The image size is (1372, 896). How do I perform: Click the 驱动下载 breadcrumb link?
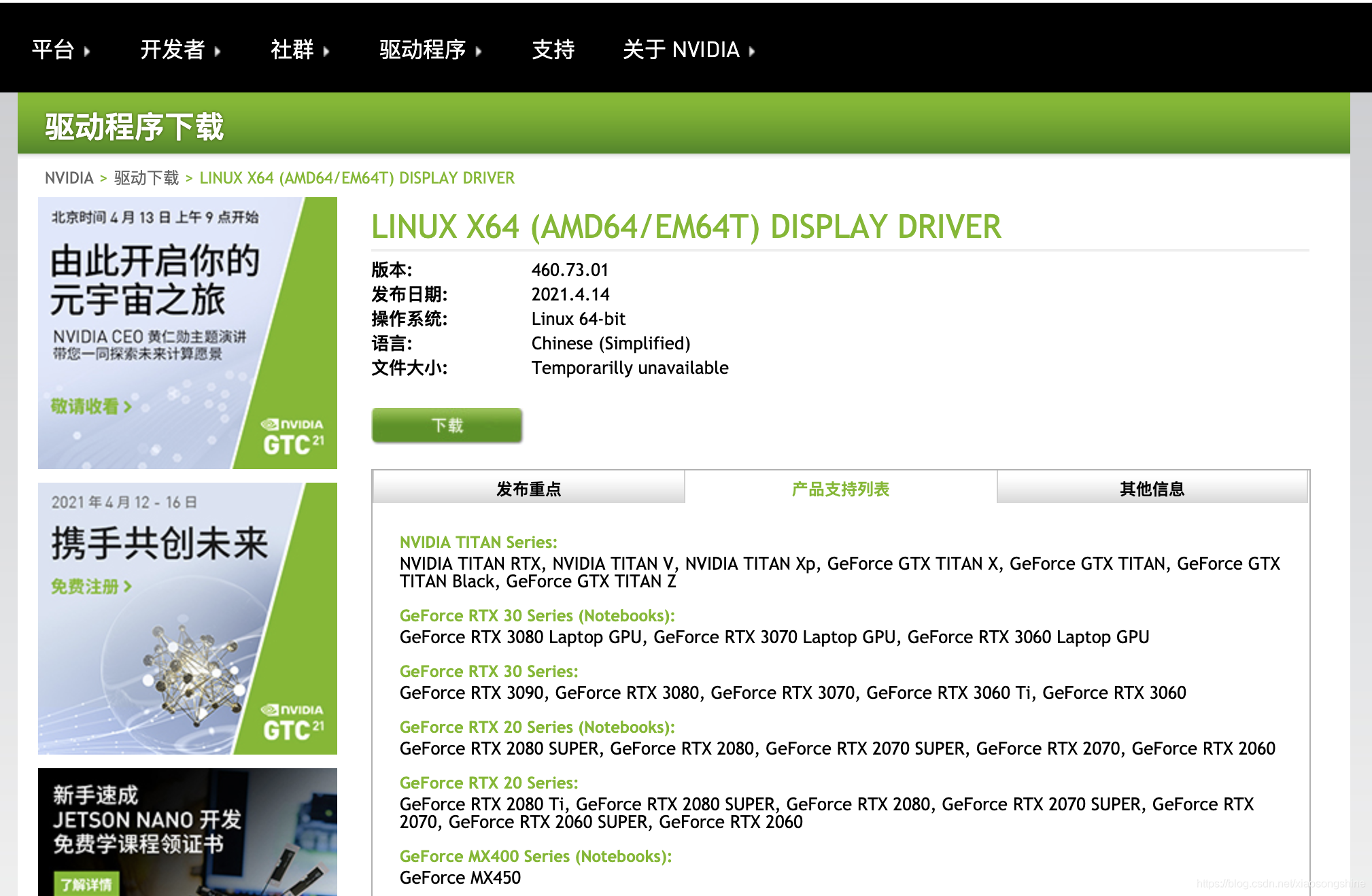147,177
